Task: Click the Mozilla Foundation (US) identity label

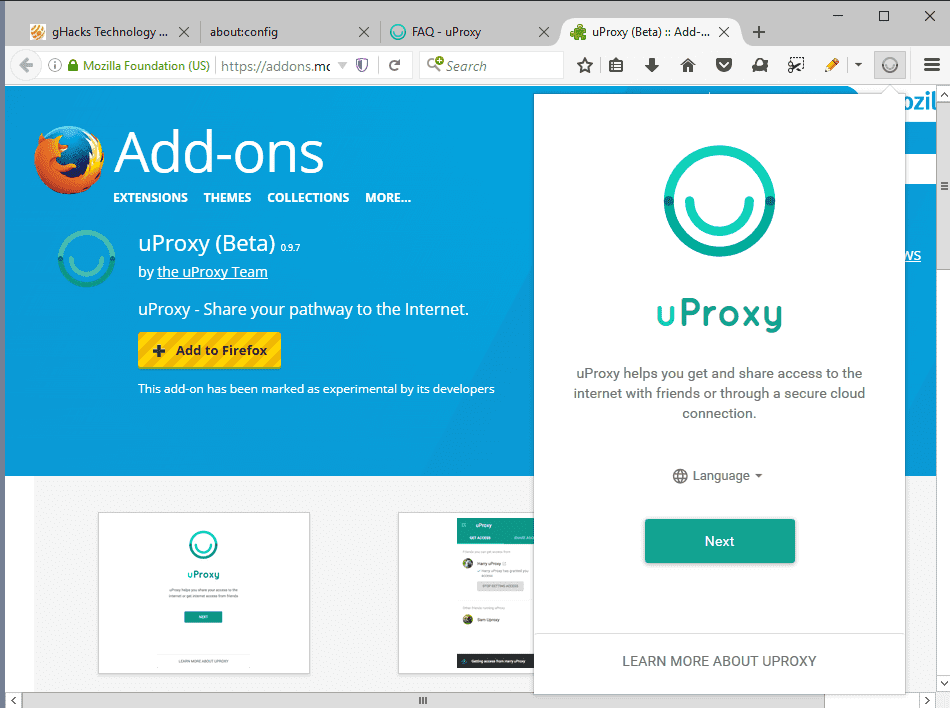Action: pos(146,65)
